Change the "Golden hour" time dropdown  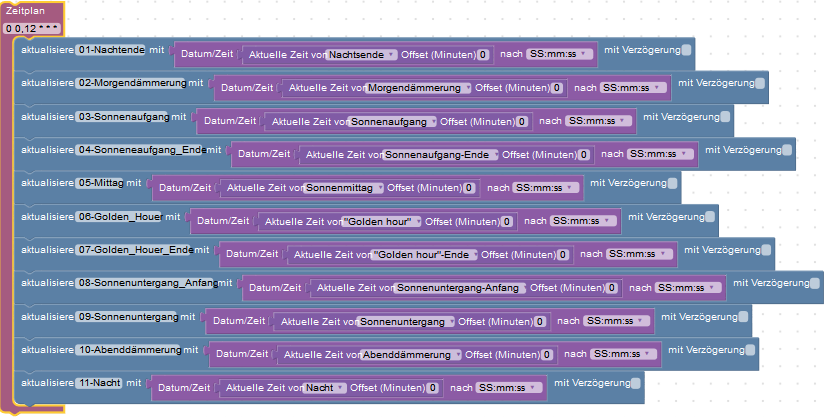[381, 222]
